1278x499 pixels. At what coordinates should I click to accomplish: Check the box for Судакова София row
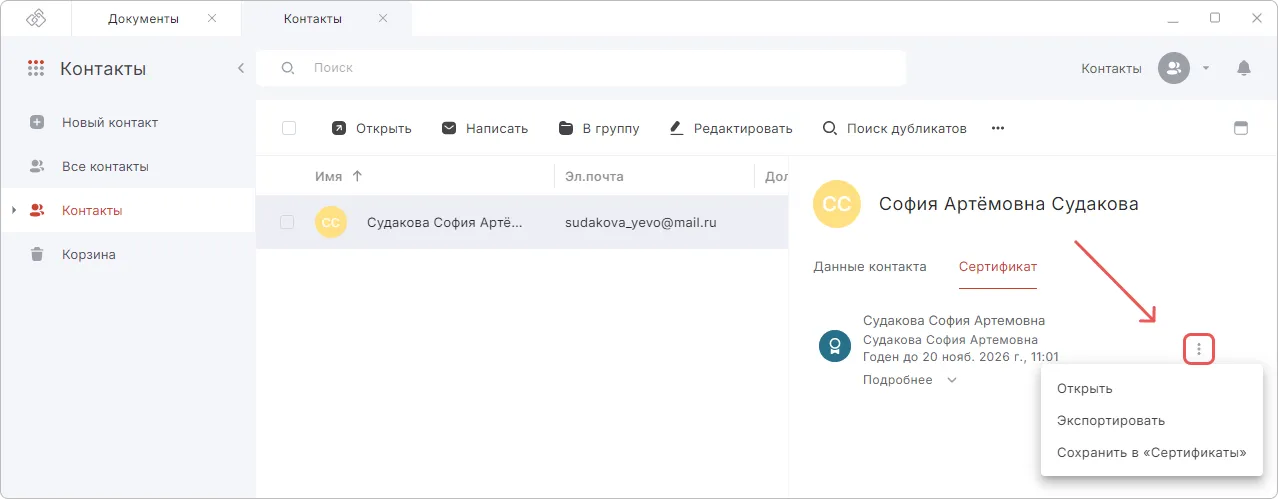click(x=287, y=222)
